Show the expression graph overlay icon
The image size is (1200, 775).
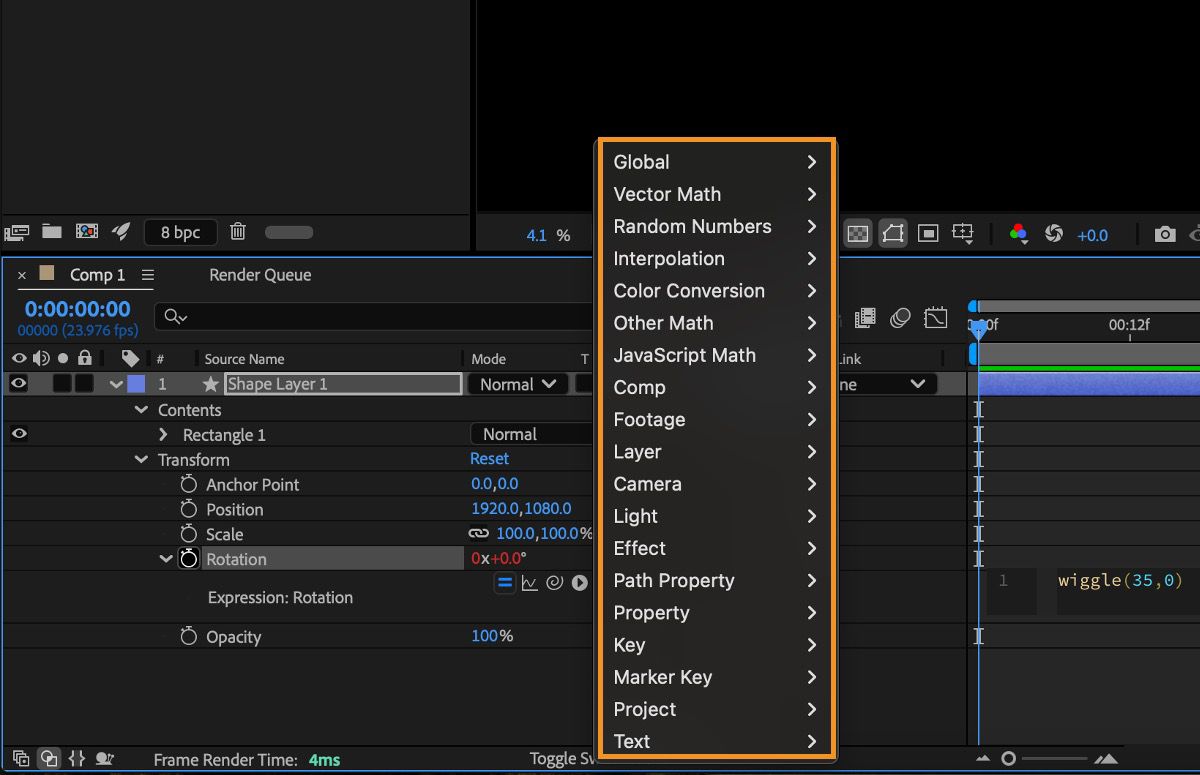point(530,583)
